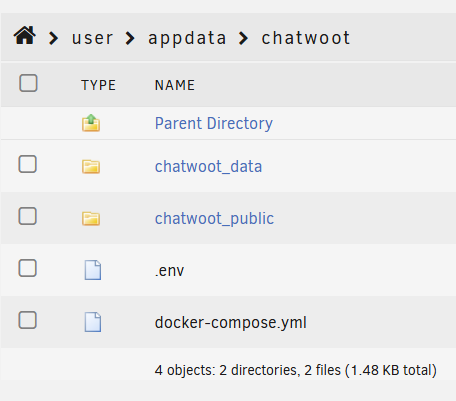Image resolution: width=456 pixels, height=401 pixels.
Task: Click the chatwoot_public folder icon
Action: [91, 218]
